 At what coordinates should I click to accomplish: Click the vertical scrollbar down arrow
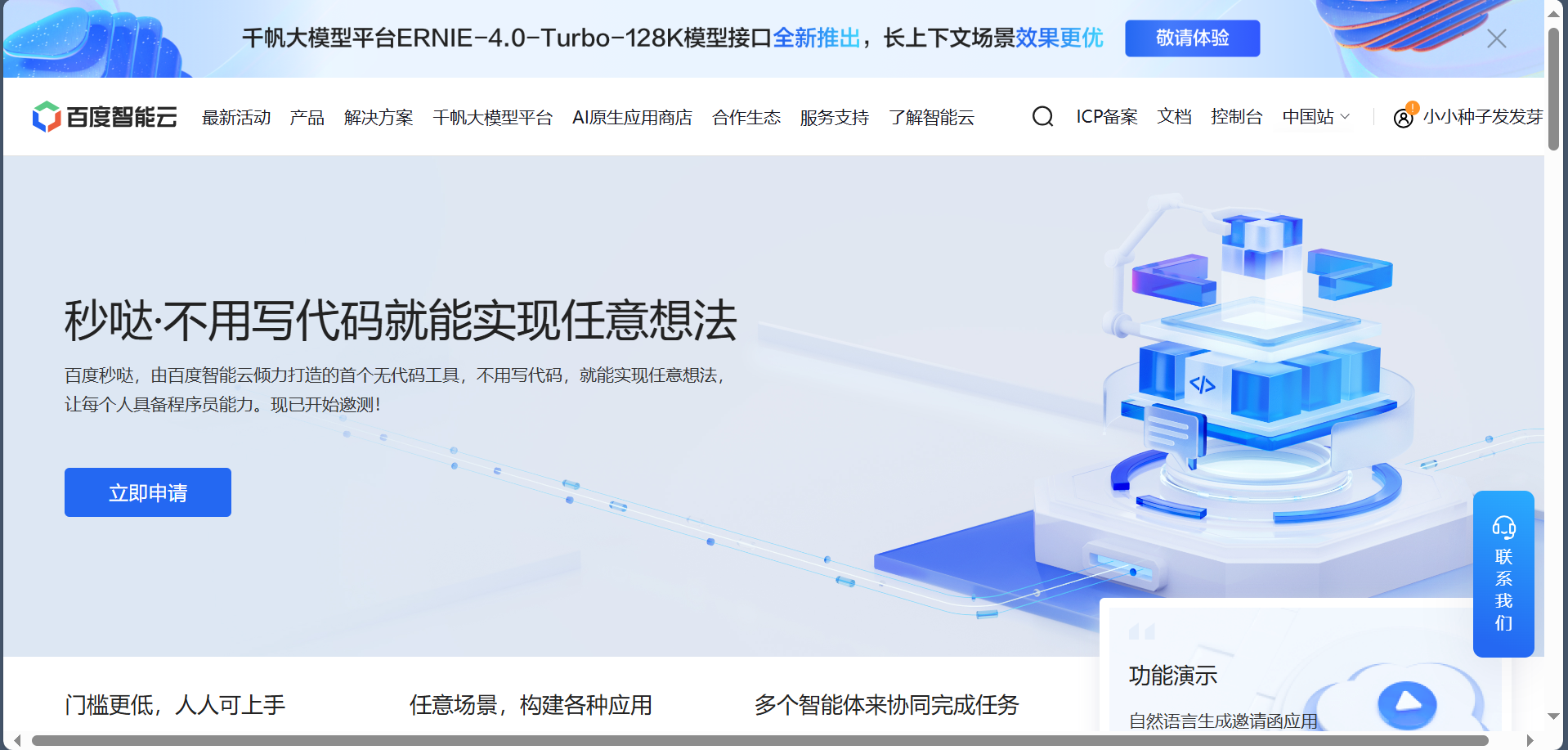1554,716
